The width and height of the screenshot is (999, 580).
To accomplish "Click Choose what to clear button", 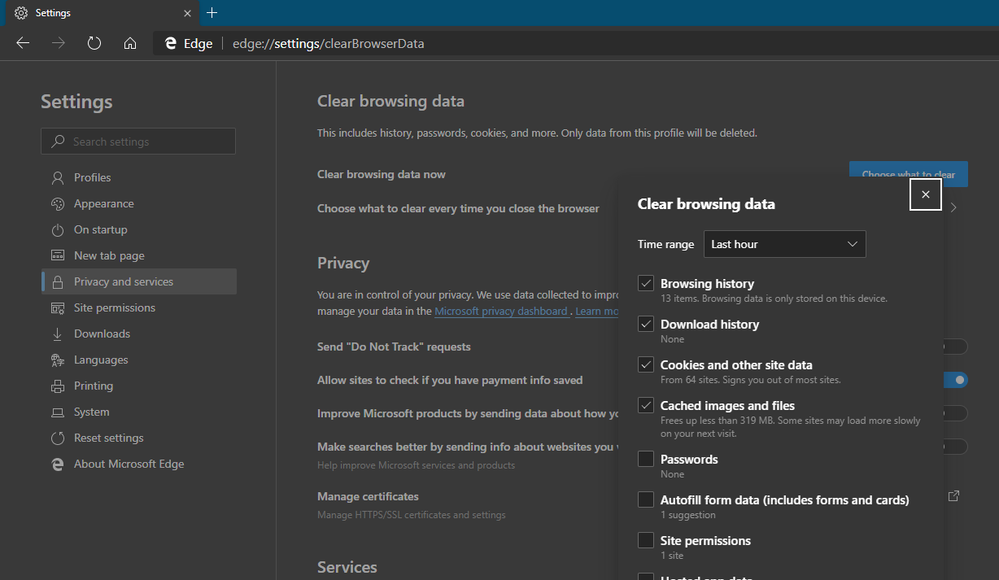I will pyautogui.click(x=908, y=173).
